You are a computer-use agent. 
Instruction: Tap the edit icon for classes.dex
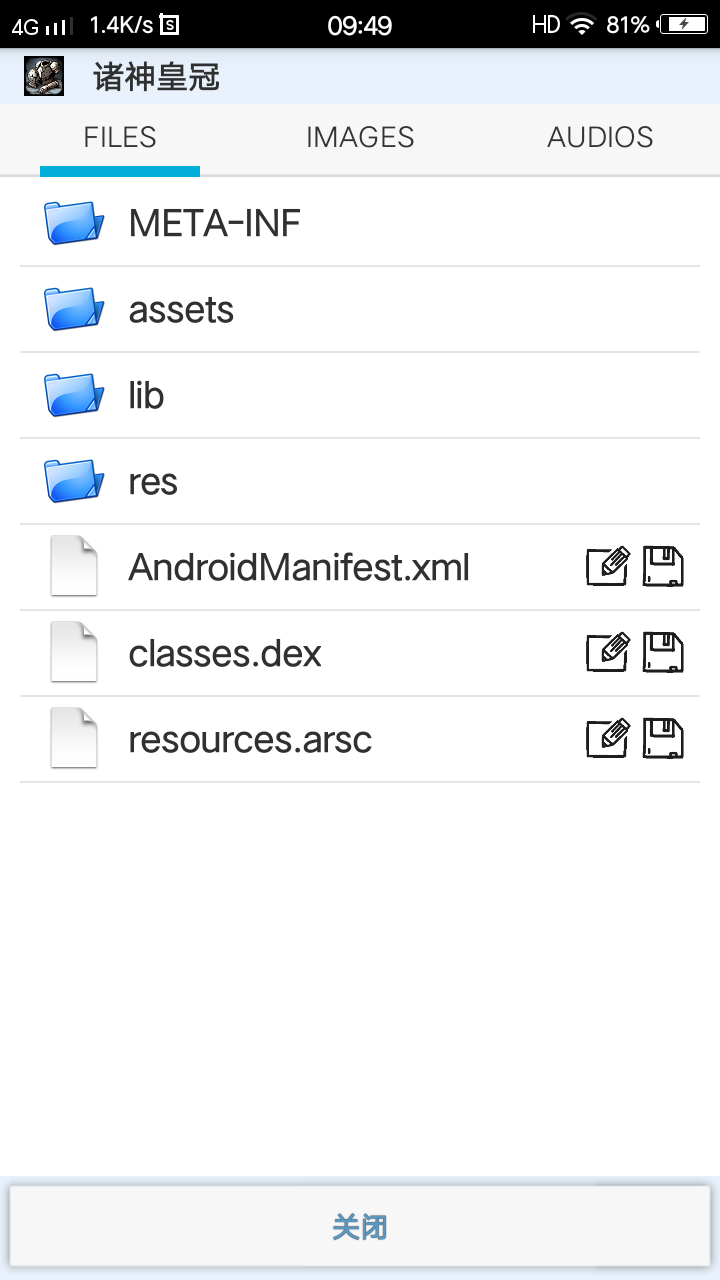pos(608,653)
